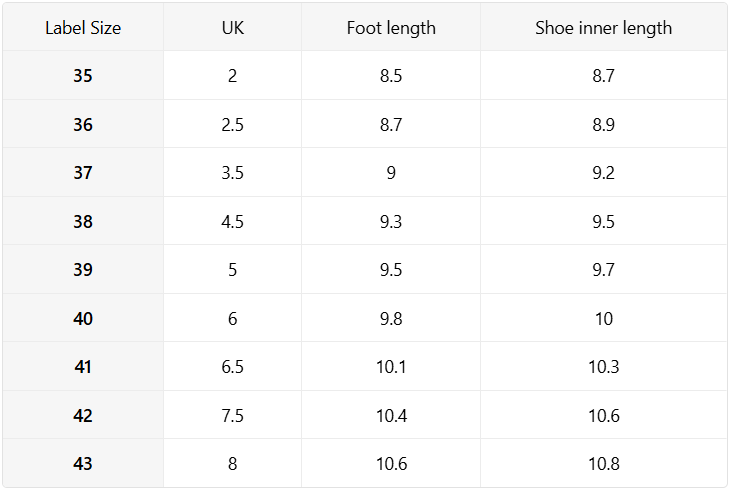
Task: Select foot length value 9.3
Action: 391,221
